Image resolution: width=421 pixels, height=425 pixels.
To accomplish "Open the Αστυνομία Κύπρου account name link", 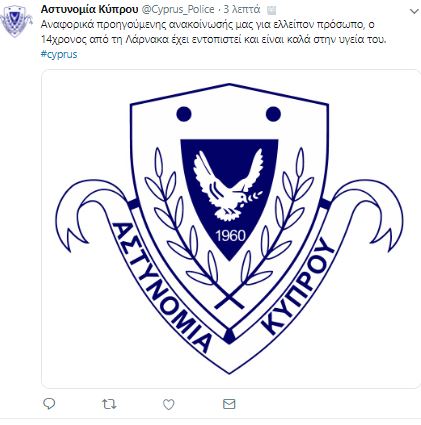I will pos(89,9).
